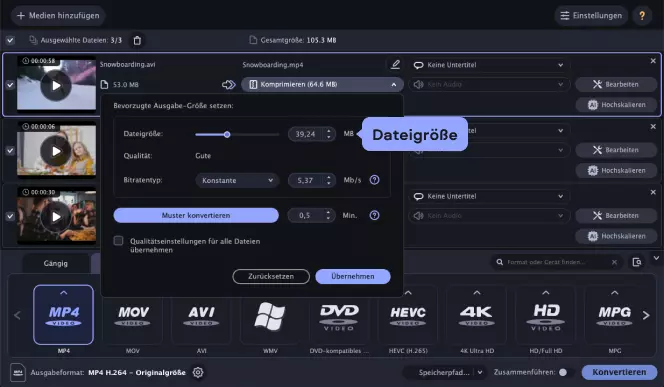This screenshot has height=387, width=664.
Task: Remove the second video with its X icon
Action: 653,127
